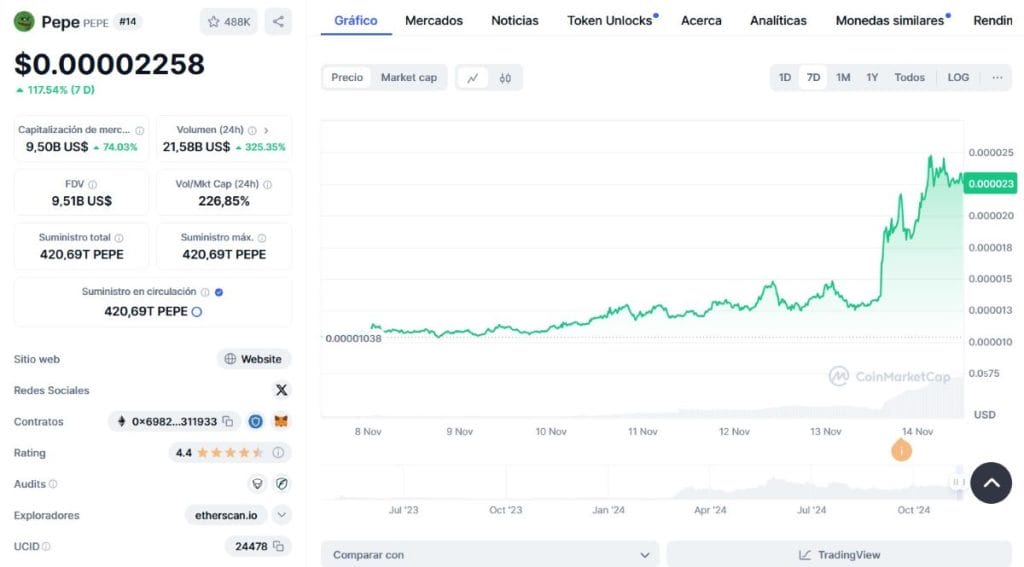
Task: Select the Precio chart mode
Action: [347, 77]
